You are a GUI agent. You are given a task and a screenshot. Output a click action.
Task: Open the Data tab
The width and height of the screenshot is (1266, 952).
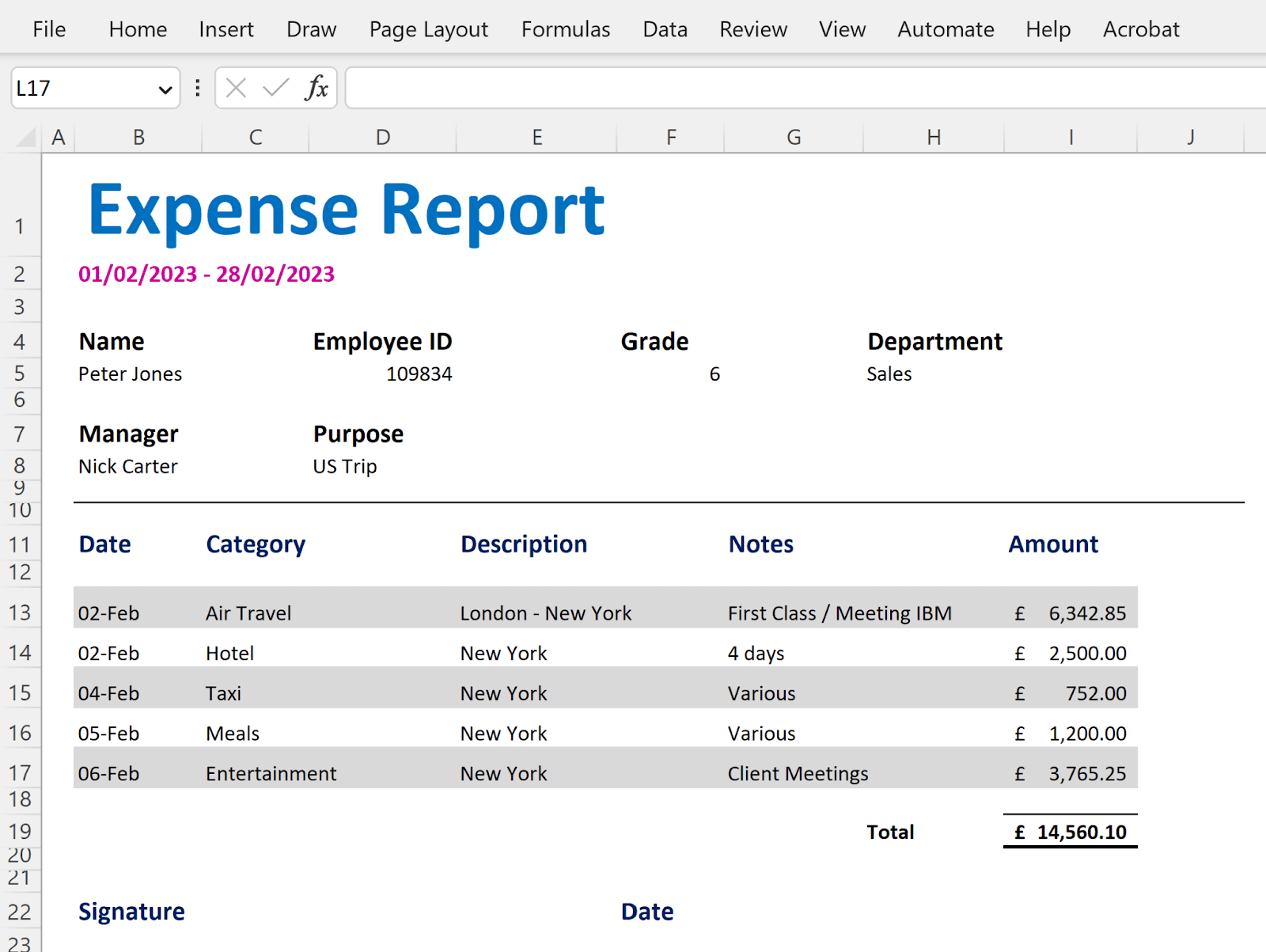pyautogui.click(x=665, y=29)
